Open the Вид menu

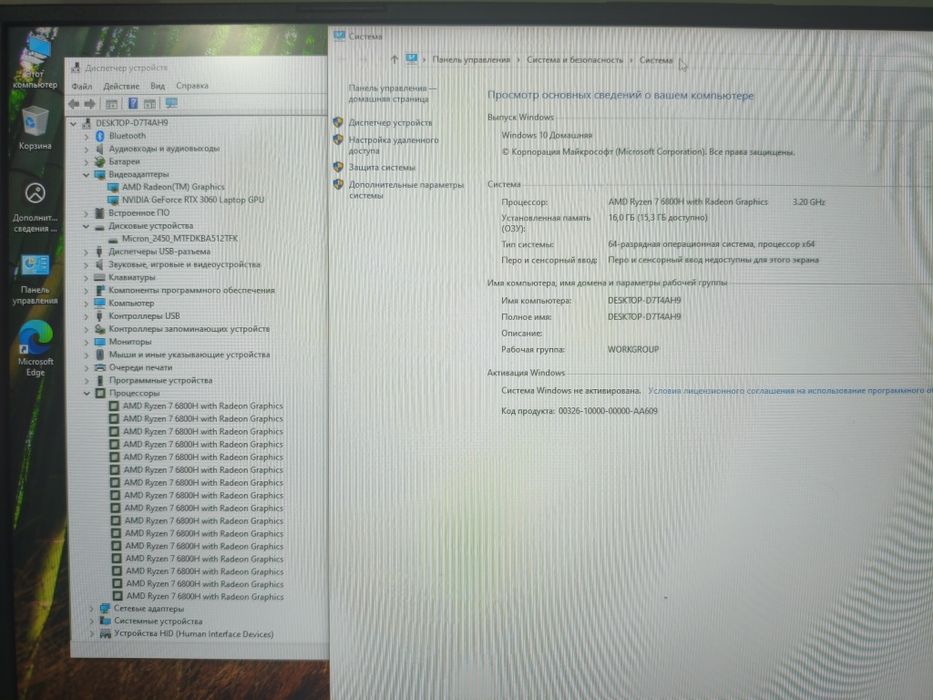tap(158, 86)
